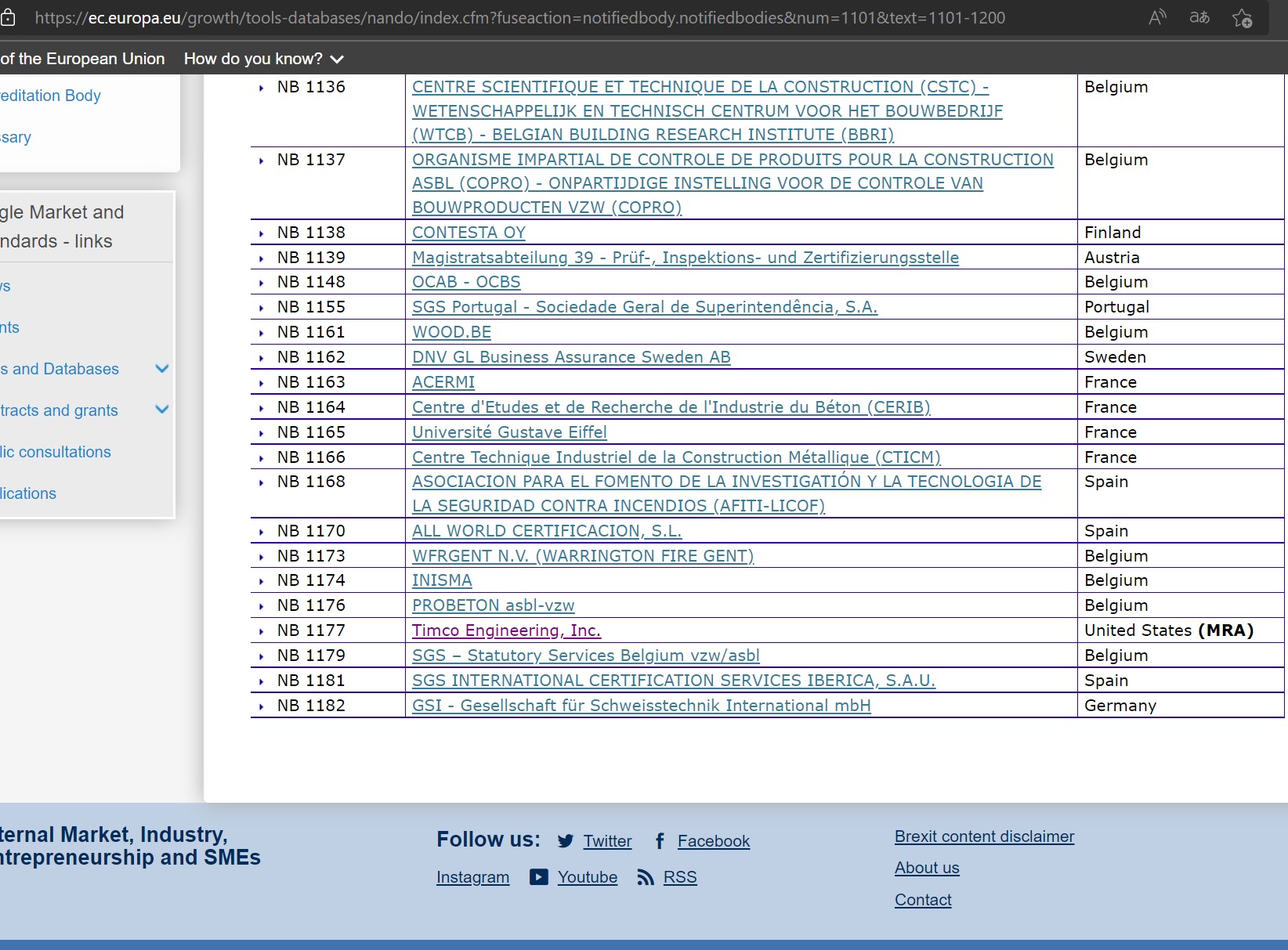
Task: Click the arrow bullet beside NB 1163
Action: [x=262, y=383]
